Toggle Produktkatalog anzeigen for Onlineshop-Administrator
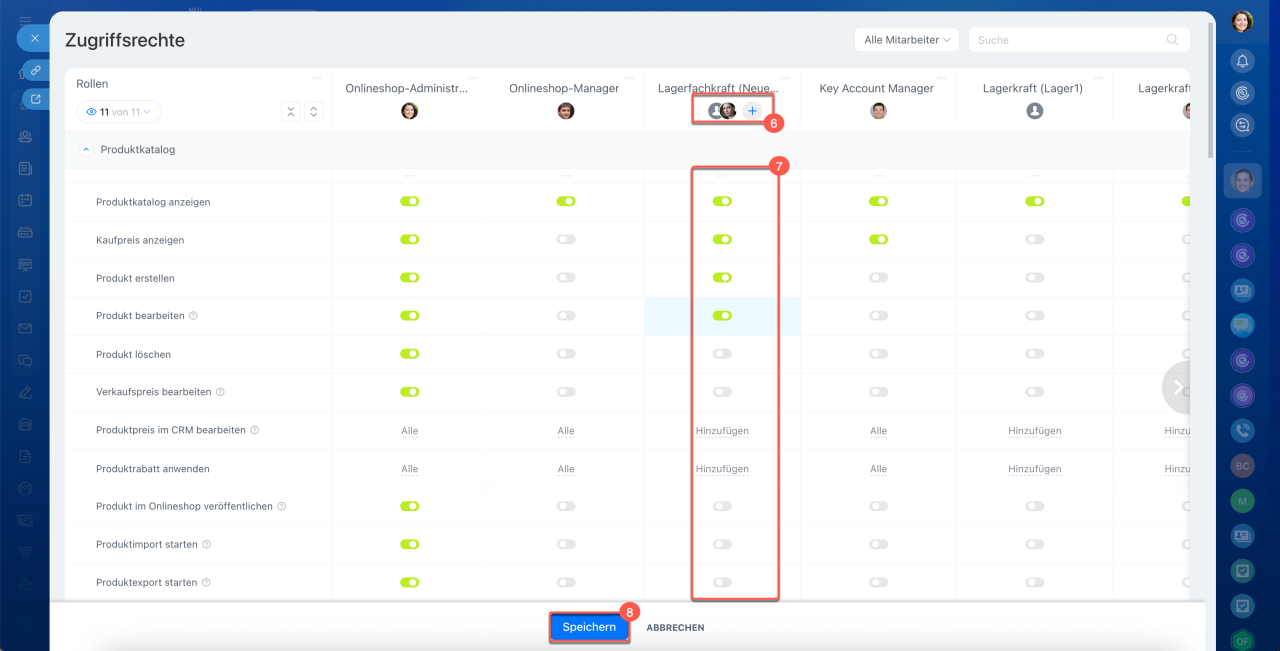This screenshot has height=651, width=1280. 409,201
